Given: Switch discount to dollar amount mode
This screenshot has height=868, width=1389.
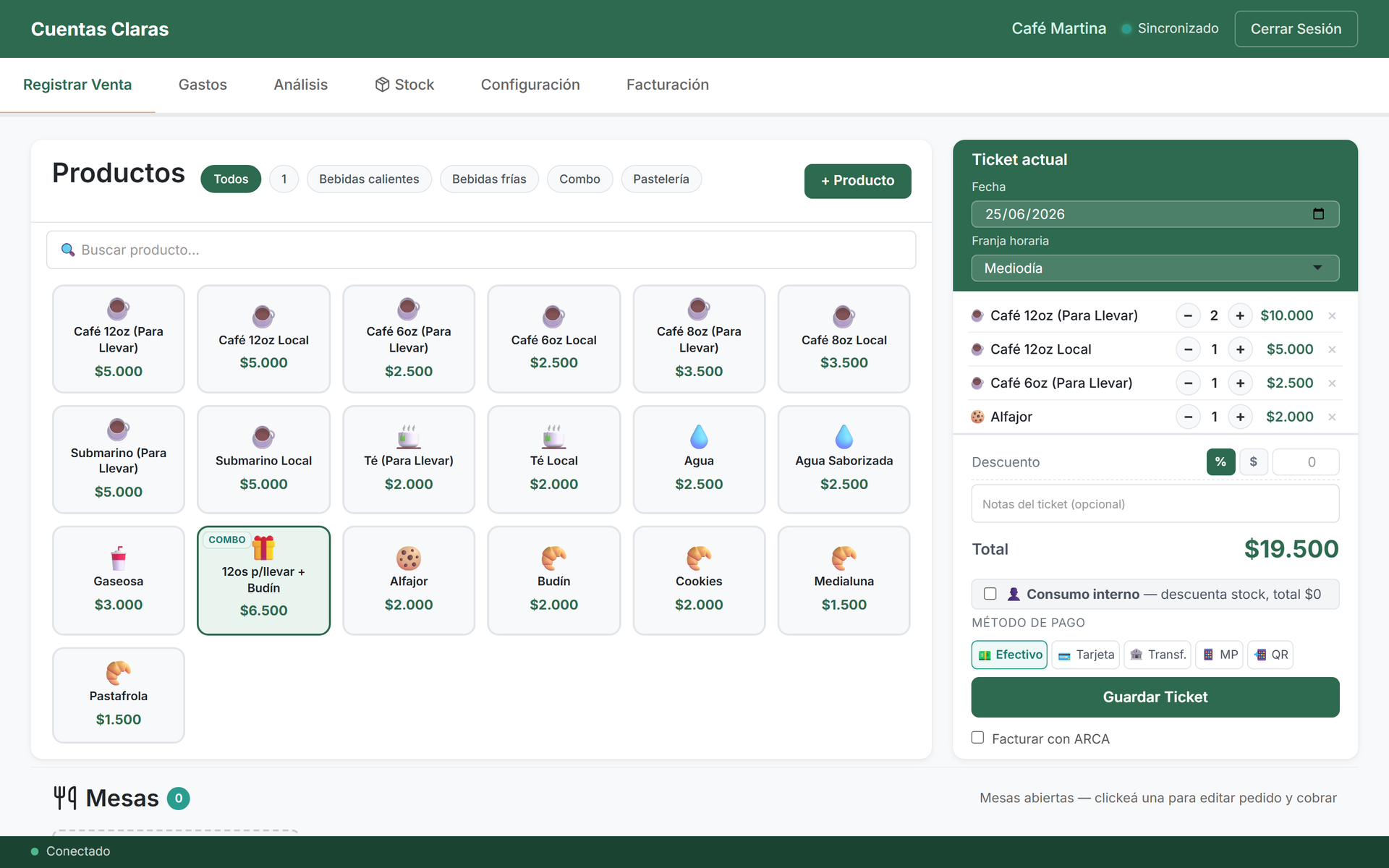Looking at the screenshot, I should pyautogui.click(x=1254, y=461).
